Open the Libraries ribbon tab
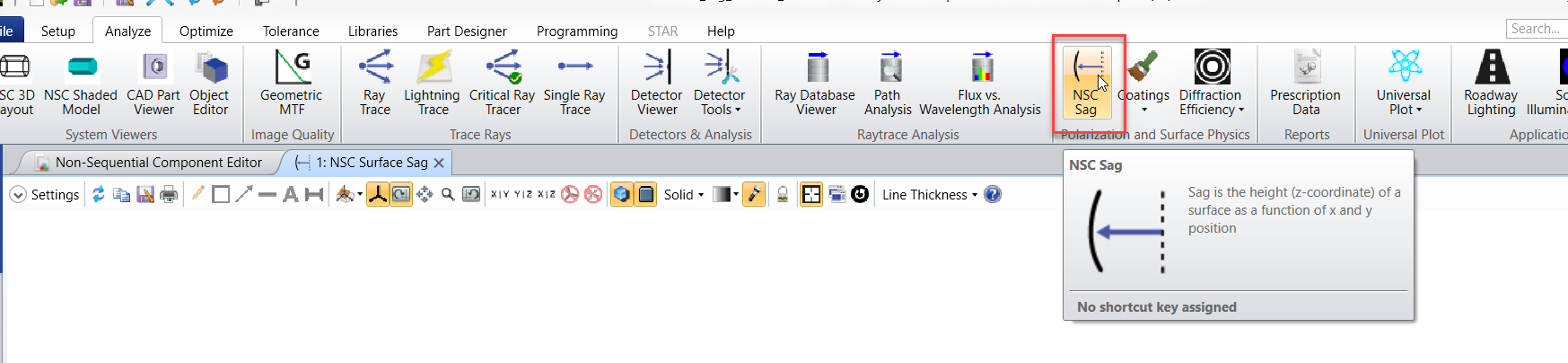This screenshot has height=363, width=1568. point(373,31)
